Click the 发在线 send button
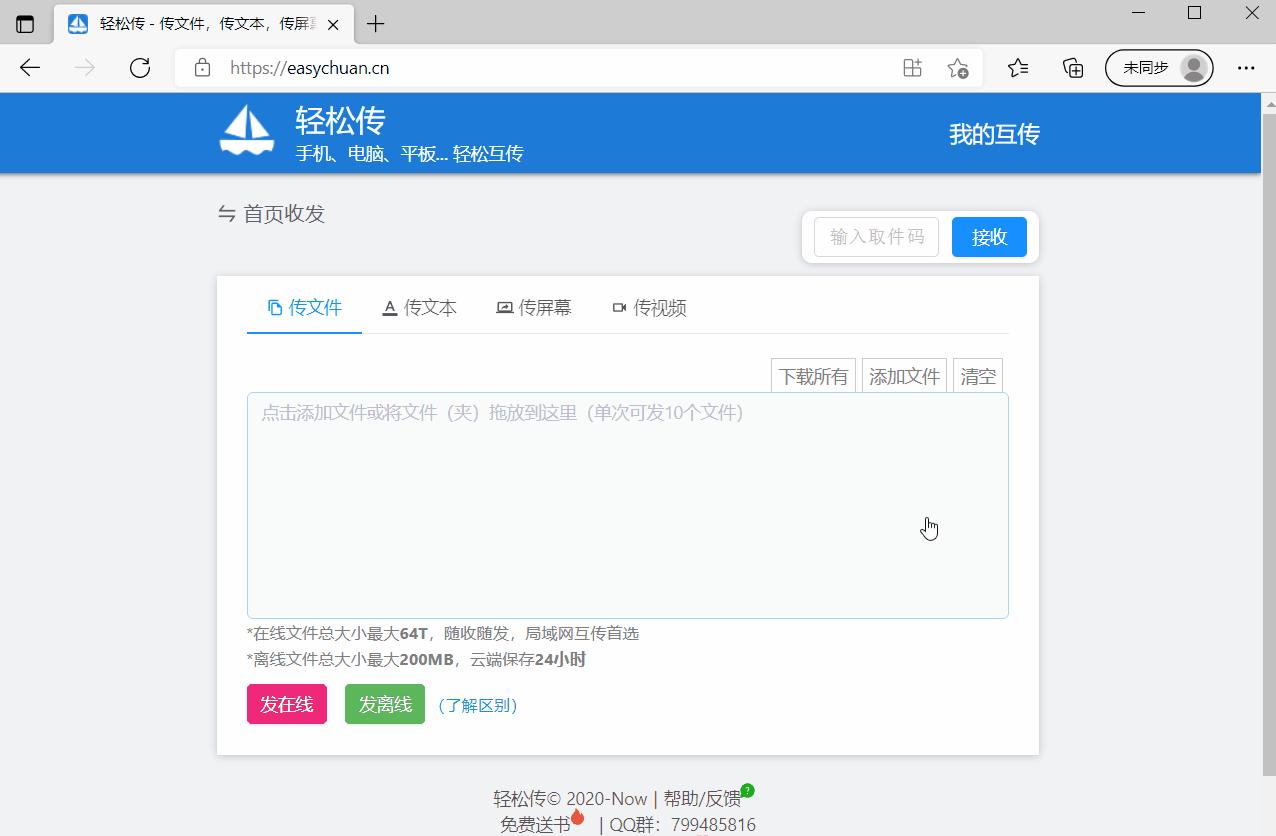This screenshot has height=836, width=1276. point(286,704)
